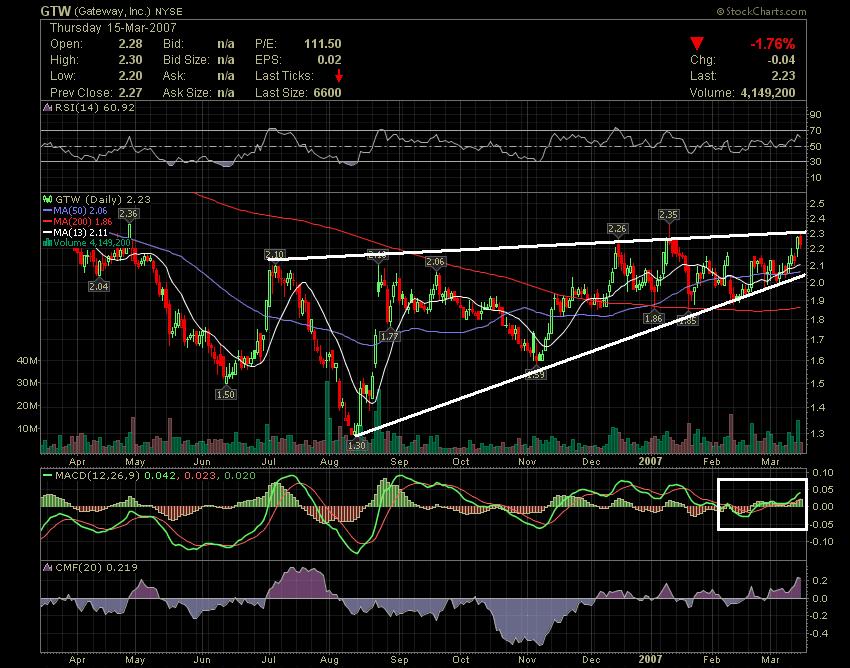The width and height of the screenshot is (850, 668).
Task: Click the 90 level on the RSI axis
Action: tap(816, 114)
